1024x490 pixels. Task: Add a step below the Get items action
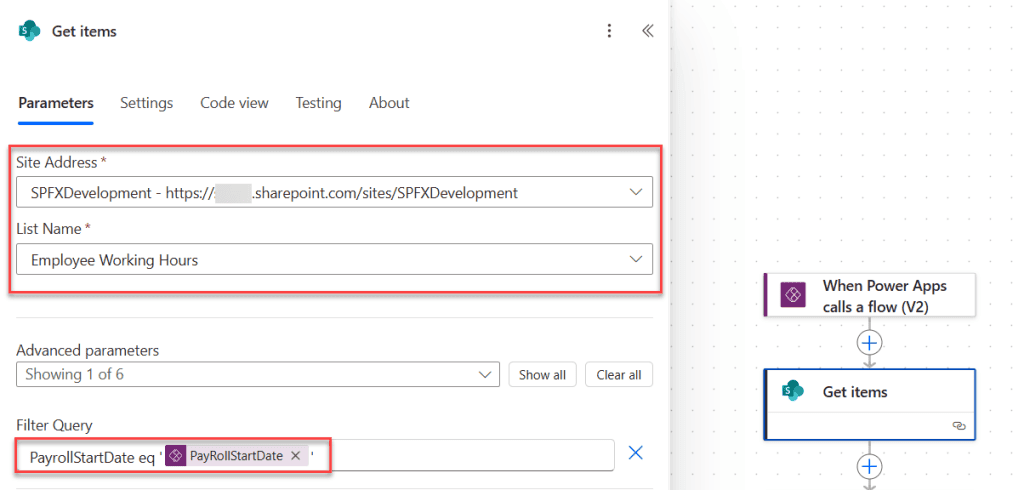(869, 466)
